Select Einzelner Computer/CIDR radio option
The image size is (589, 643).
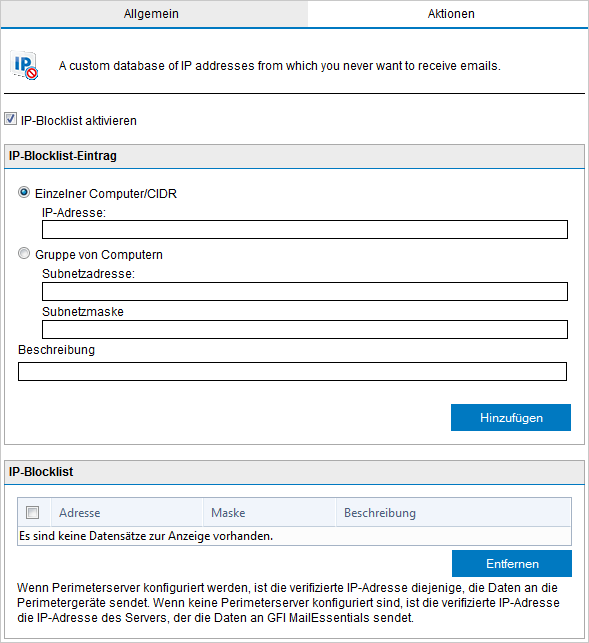click(24, 192)
